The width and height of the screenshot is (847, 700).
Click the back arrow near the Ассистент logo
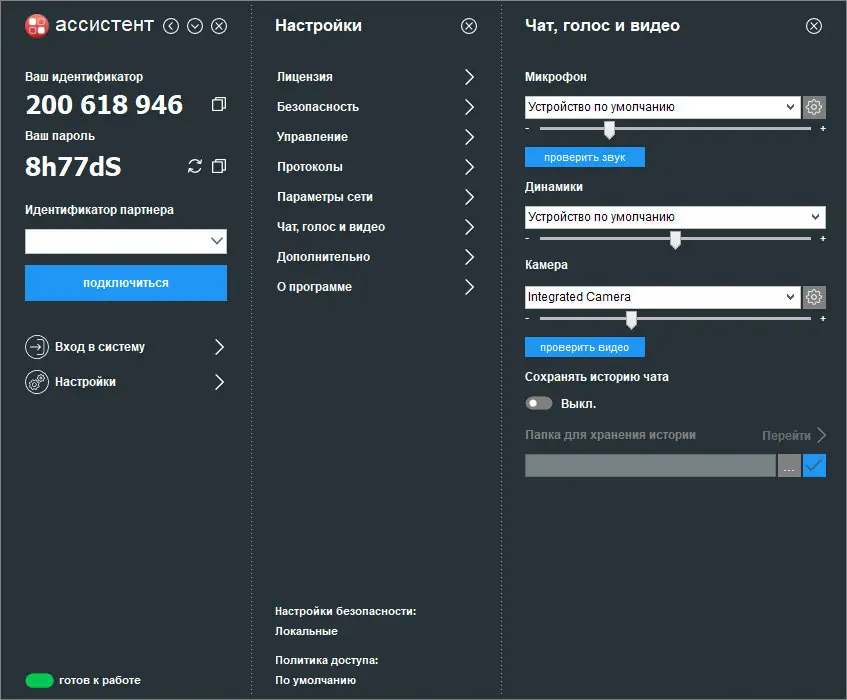(x=171, y=26)
